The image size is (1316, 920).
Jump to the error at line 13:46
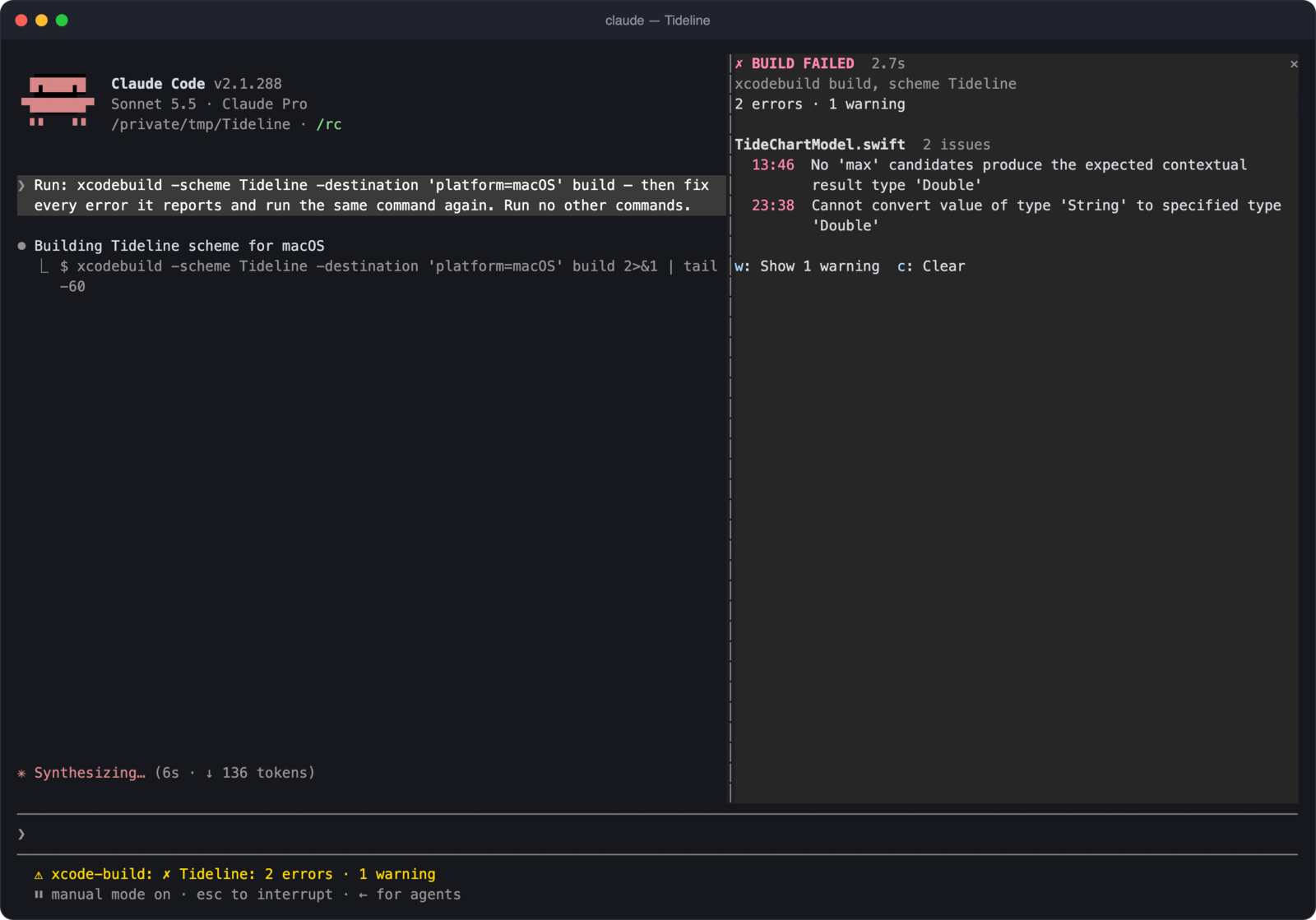pyautogui.click(x=773, y=165)
